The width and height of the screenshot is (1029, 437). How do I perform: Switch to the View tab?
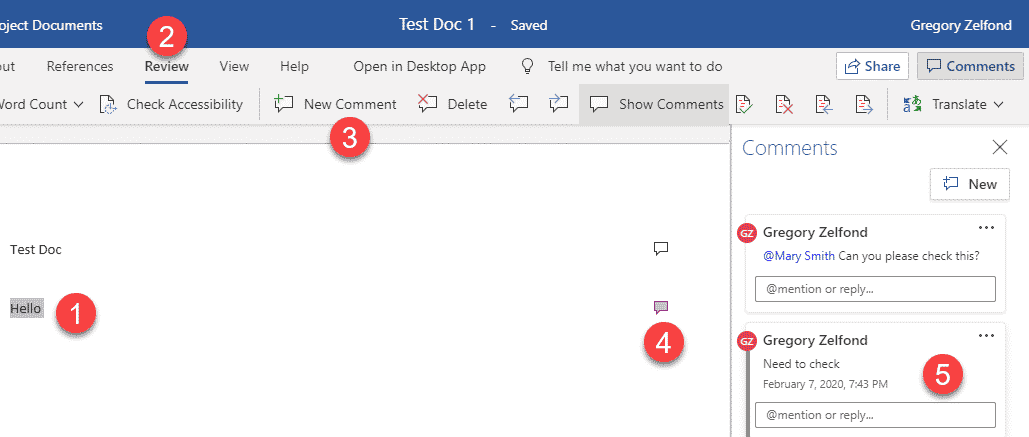pyautogui.click(x=234, y=66)
